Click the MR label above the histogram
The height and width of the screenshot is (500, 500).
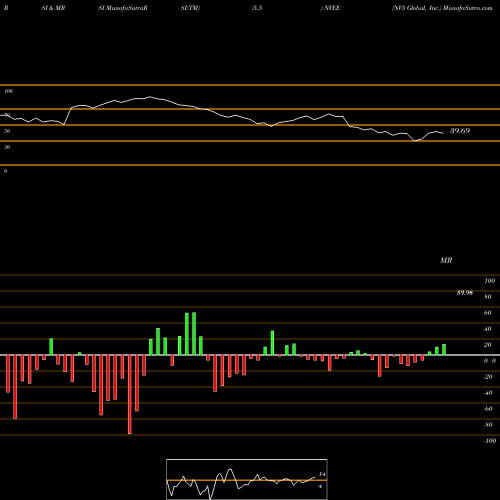446,260
